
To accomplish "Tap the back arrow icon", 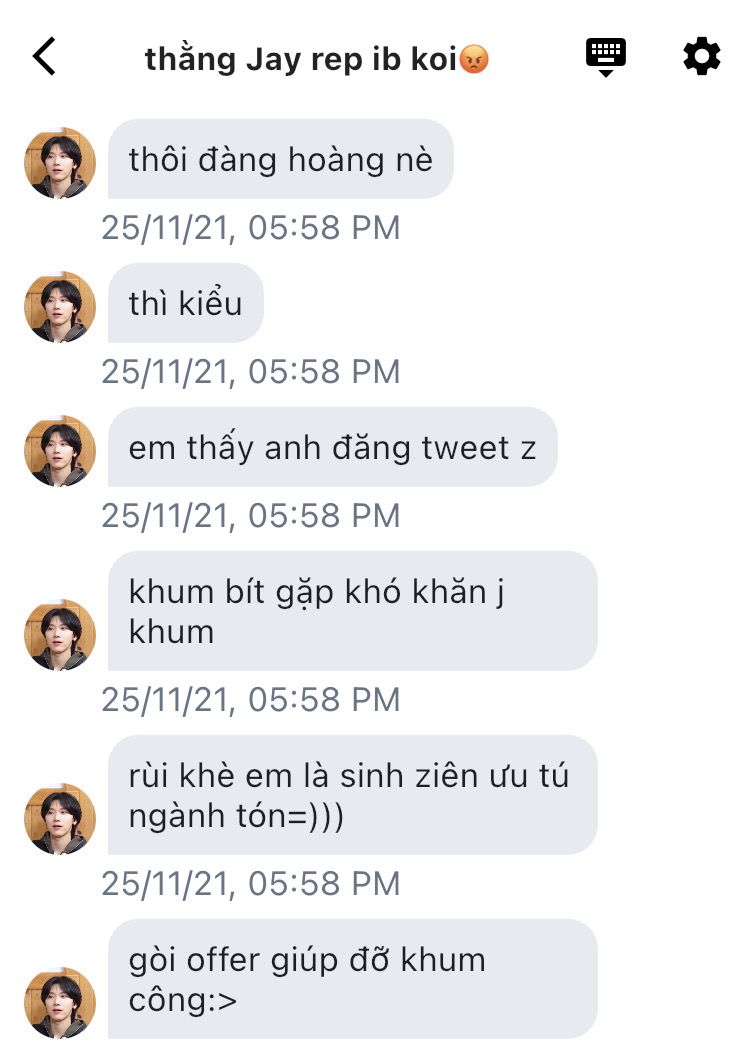I will [44, 57].
